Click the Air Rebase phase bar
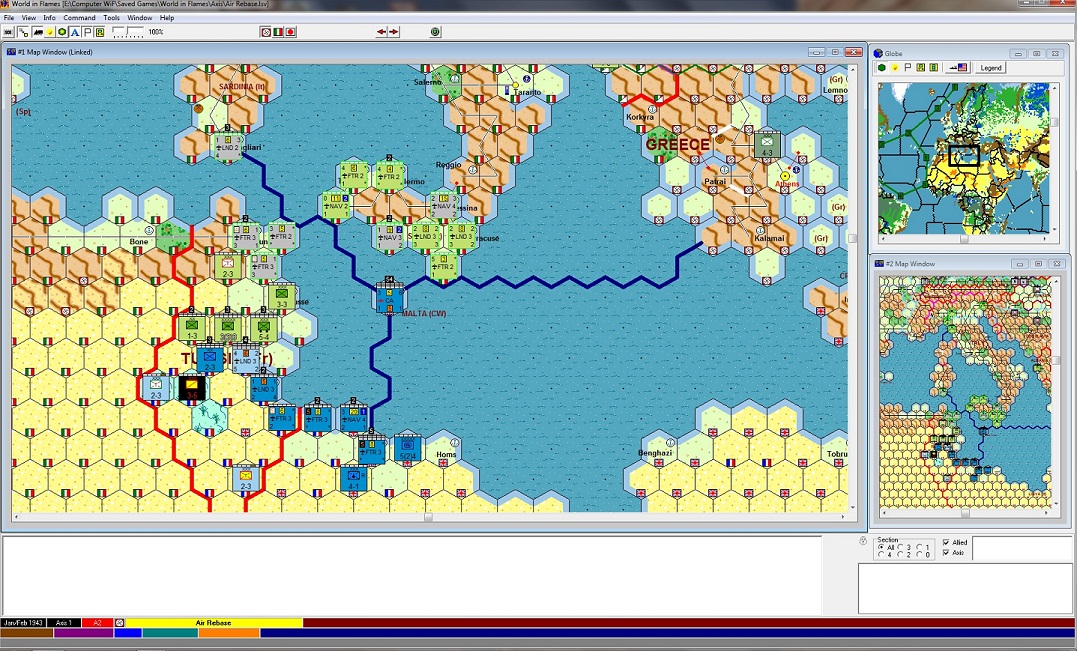The image size is (1077, 651). point(214,623)
